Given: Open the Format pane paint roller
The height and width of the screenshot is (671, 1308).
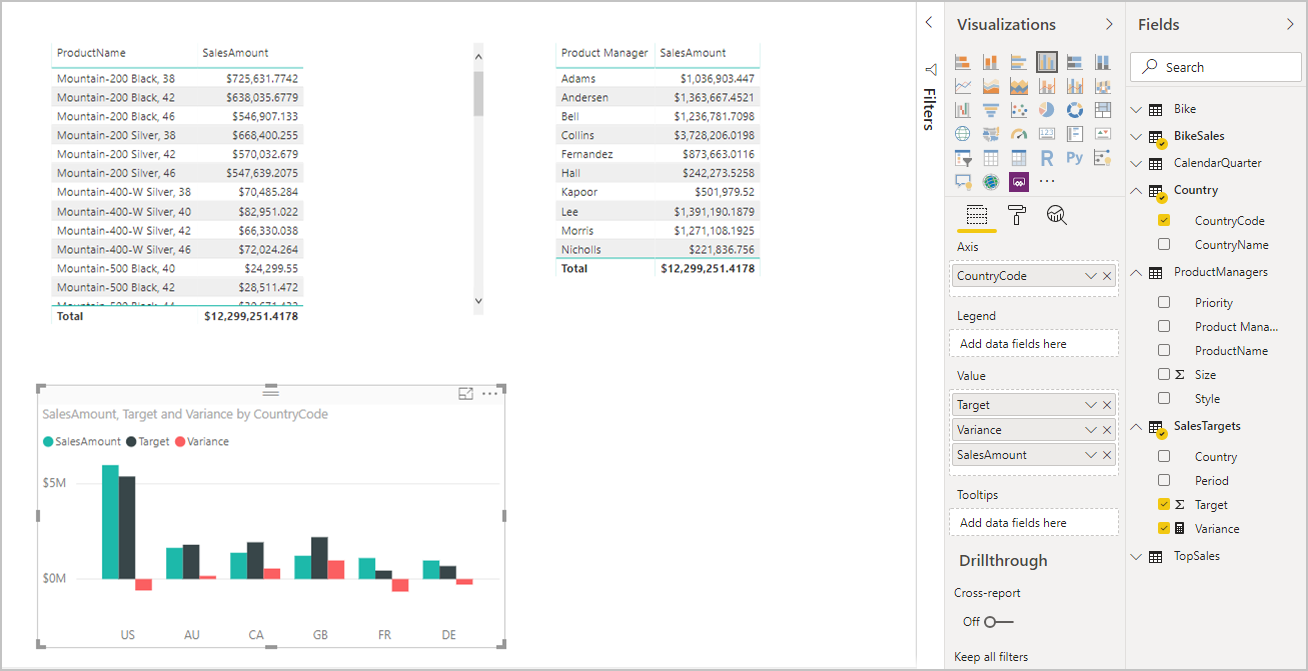Looking at the screenshot, I should 1016,215.
